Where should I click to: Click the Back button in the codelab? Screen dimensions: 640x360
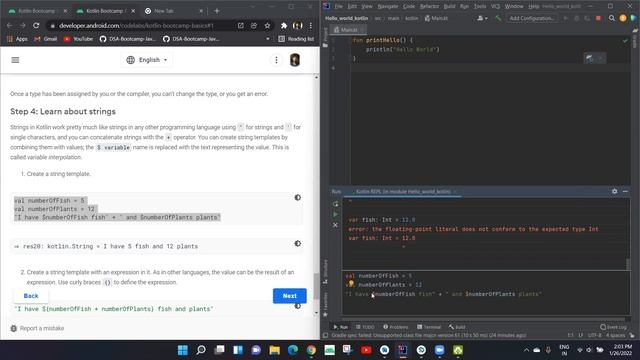(x=31, y=296)
